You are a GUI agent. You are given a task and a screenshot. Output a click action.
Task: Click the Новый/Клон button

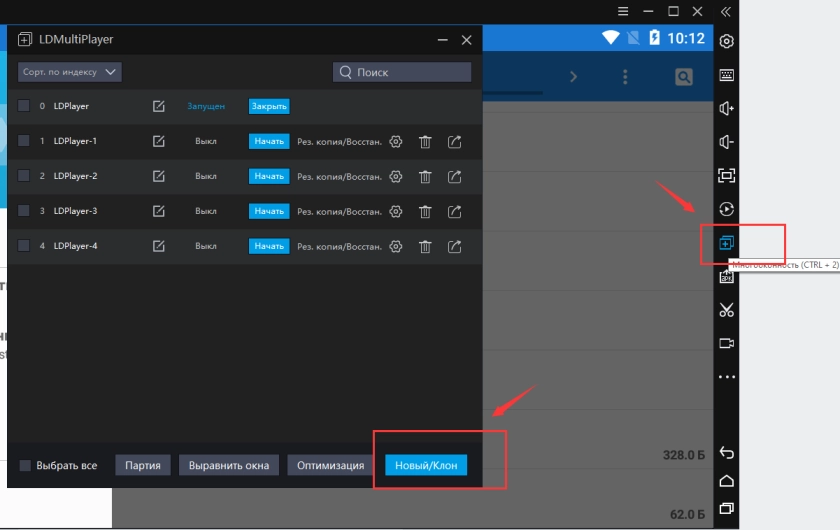(x=426, y=465)
